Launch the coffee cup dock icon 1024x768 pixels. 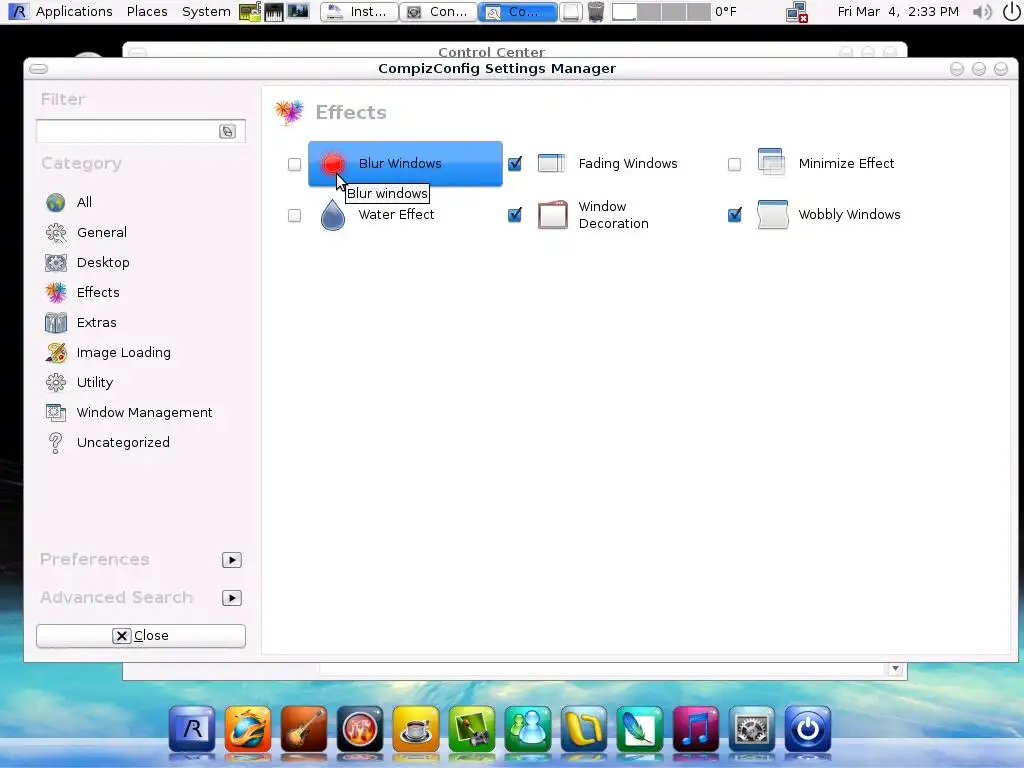[415, 729]
